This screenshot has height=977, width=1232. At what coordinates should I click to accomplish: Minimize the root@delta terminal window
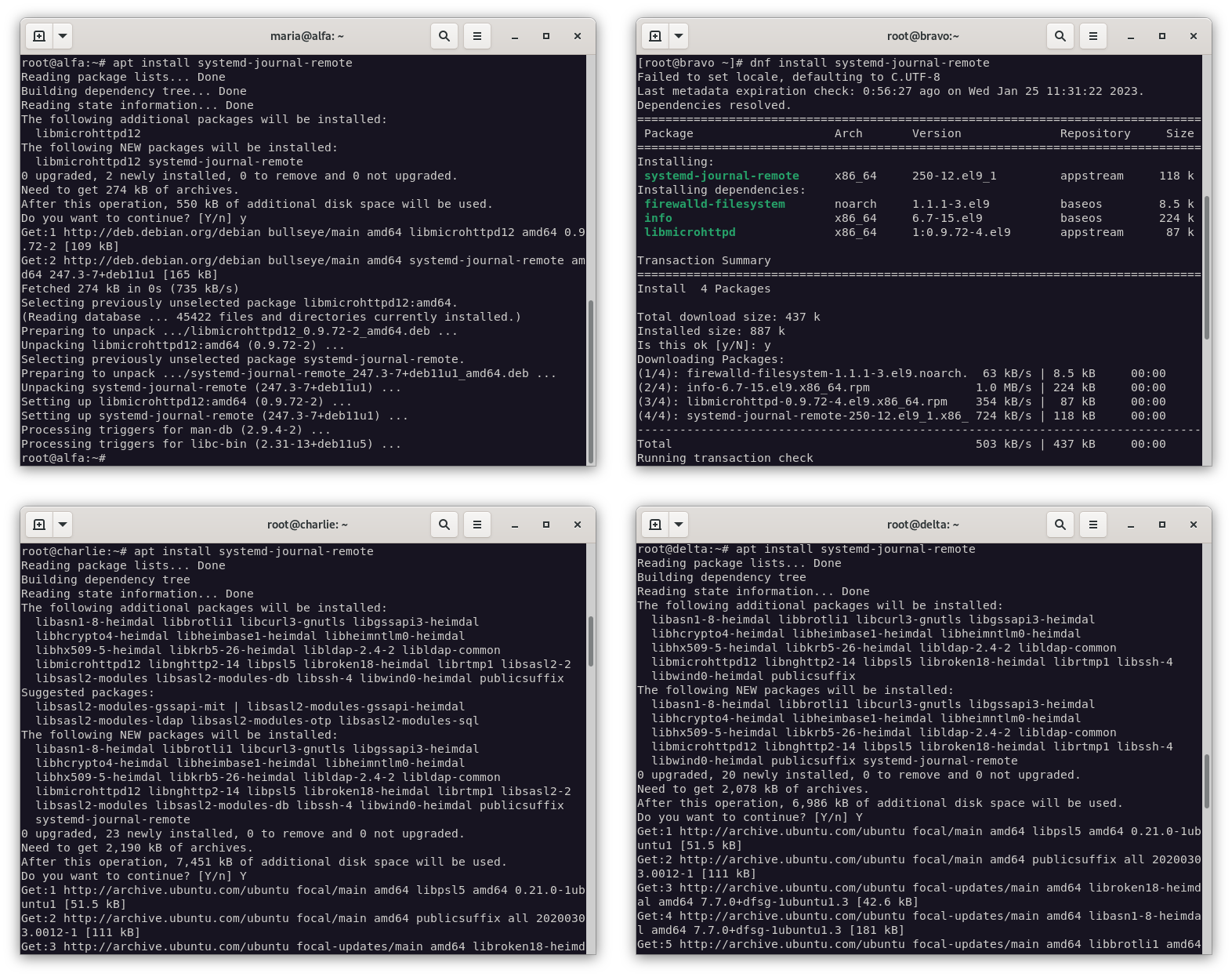(x=1131, y=525)
